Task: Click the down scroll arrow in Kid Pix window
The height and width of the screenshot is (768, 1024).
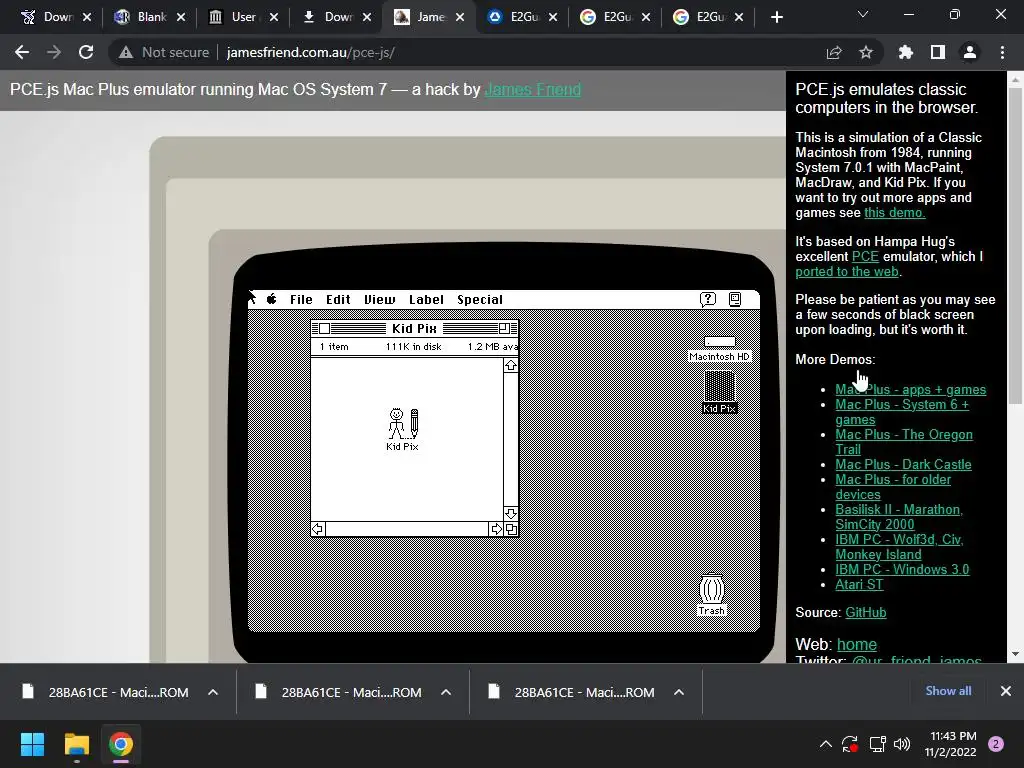Action: [511, 514]
